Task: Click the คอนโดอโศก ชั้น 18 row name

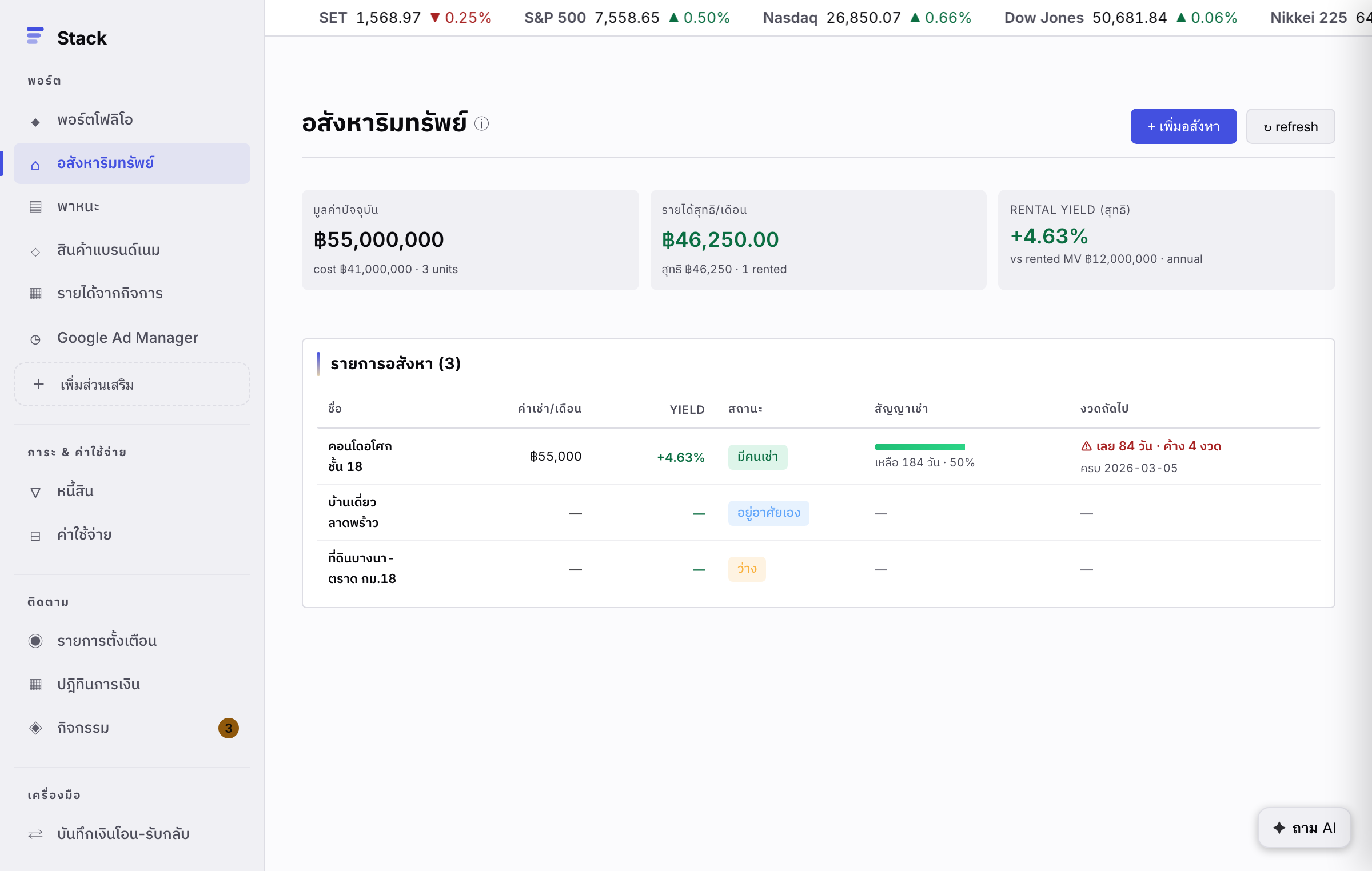Action: [360, 456]
